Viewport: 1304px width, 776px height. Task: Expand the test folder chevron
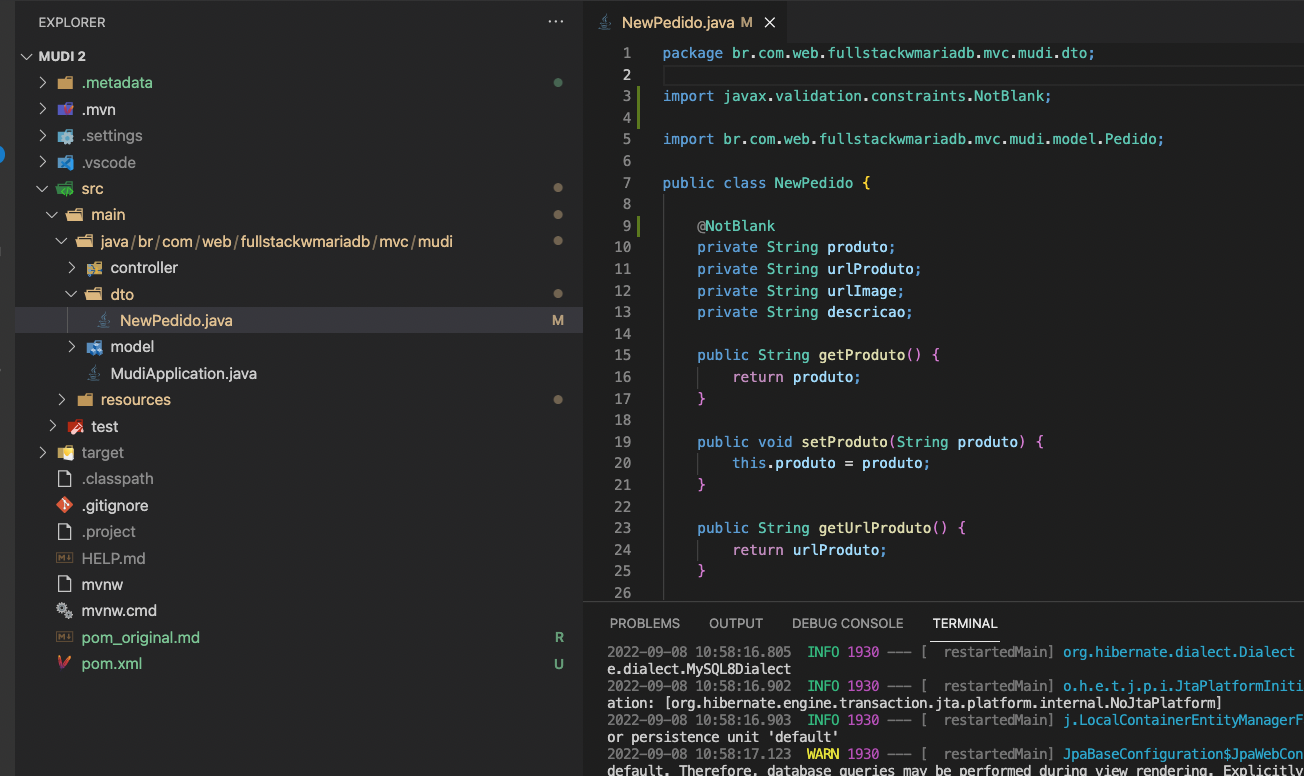(x=52, y=426)
